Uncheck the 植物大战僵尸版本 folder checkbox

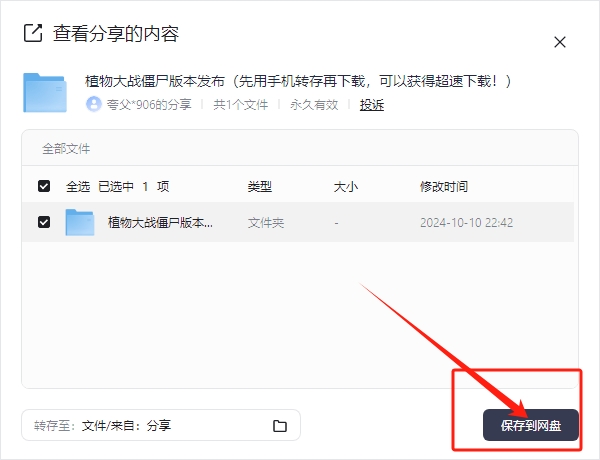44,222
